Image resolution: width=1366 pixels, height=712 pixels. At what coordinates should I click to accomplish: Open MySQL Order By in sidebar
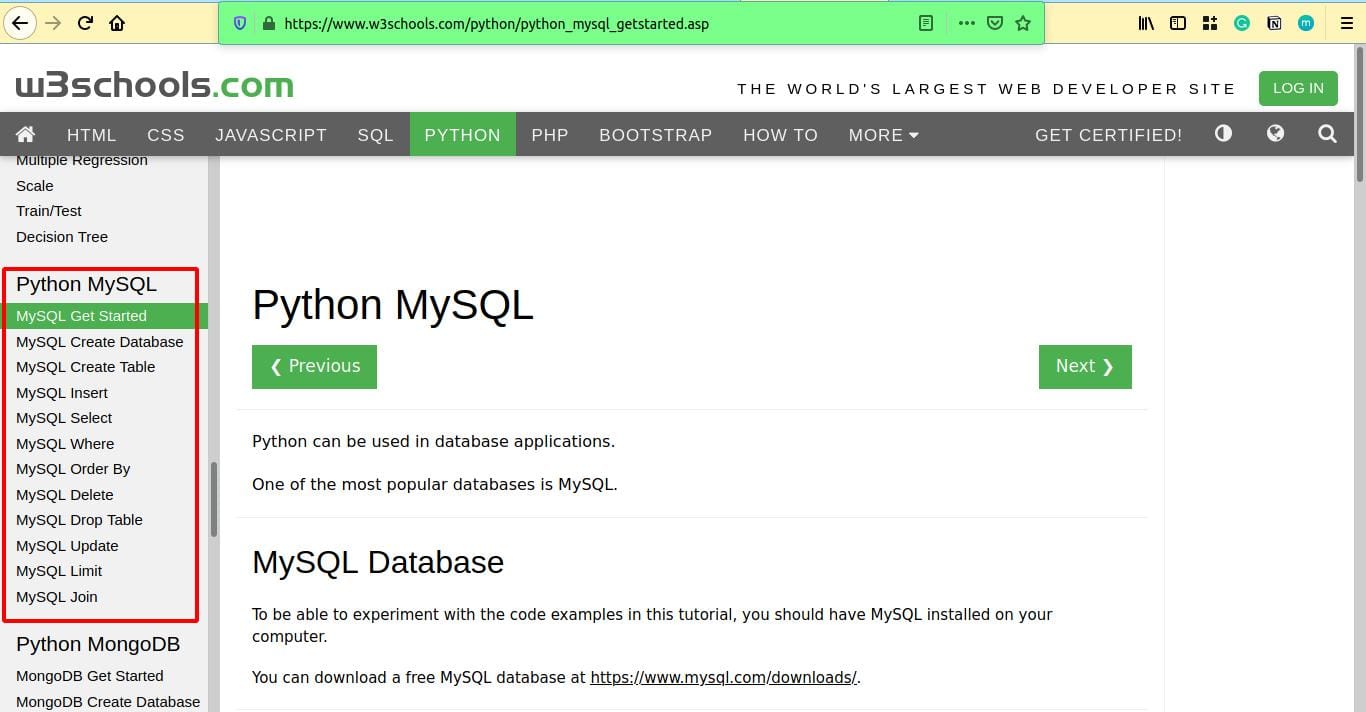click(73, 469)
